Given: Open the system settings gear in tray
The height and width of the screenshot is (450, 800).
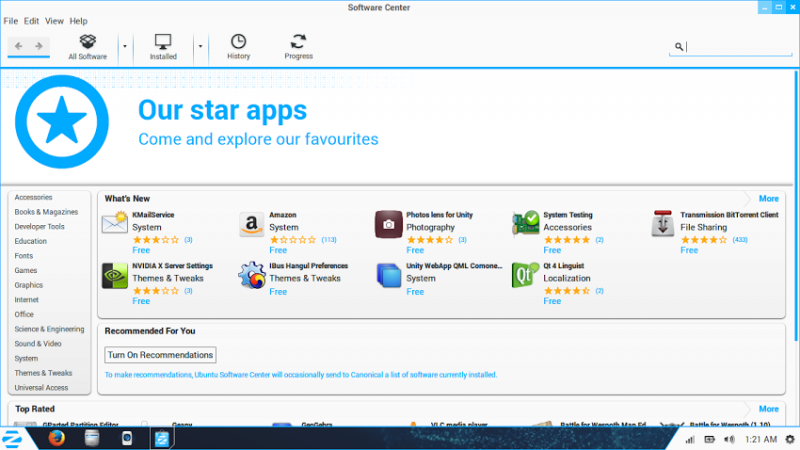Looking at the screenshot, I should (x=790, y=439).
